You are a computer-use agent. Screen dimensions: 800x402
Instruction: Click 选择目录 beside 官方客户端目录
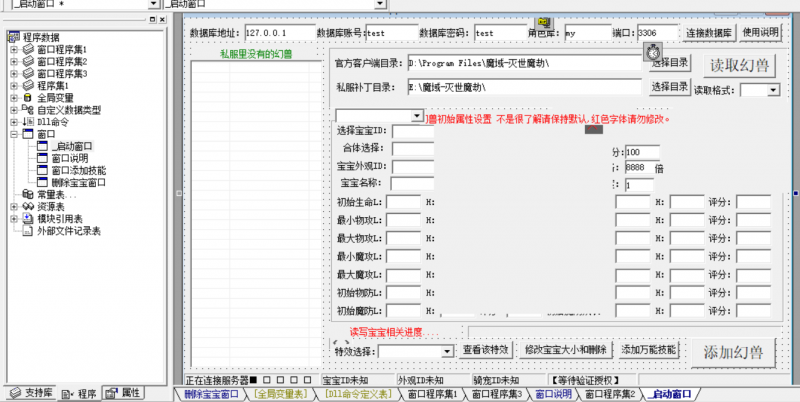670,63
